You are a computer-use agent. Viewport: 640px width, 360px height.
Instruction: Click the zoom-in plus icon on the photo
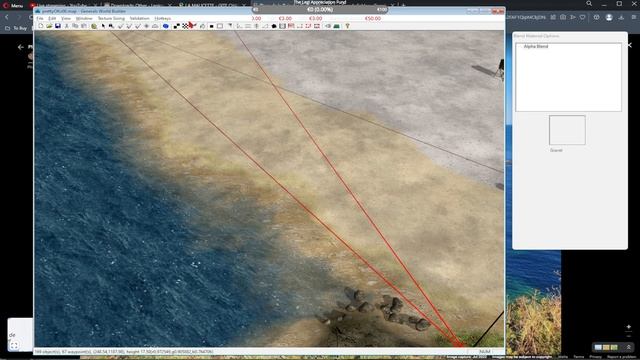tap(629, 327)
